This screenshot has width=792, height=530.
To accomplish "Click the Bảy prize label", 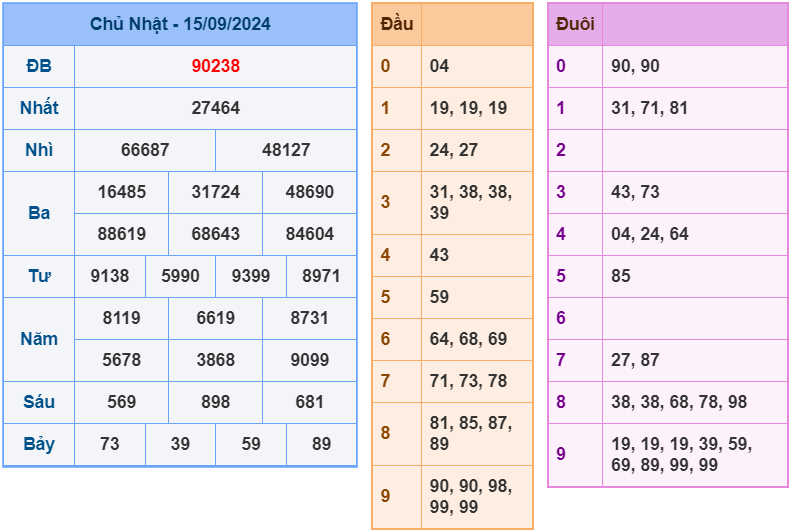I will [x=39, y=444].
